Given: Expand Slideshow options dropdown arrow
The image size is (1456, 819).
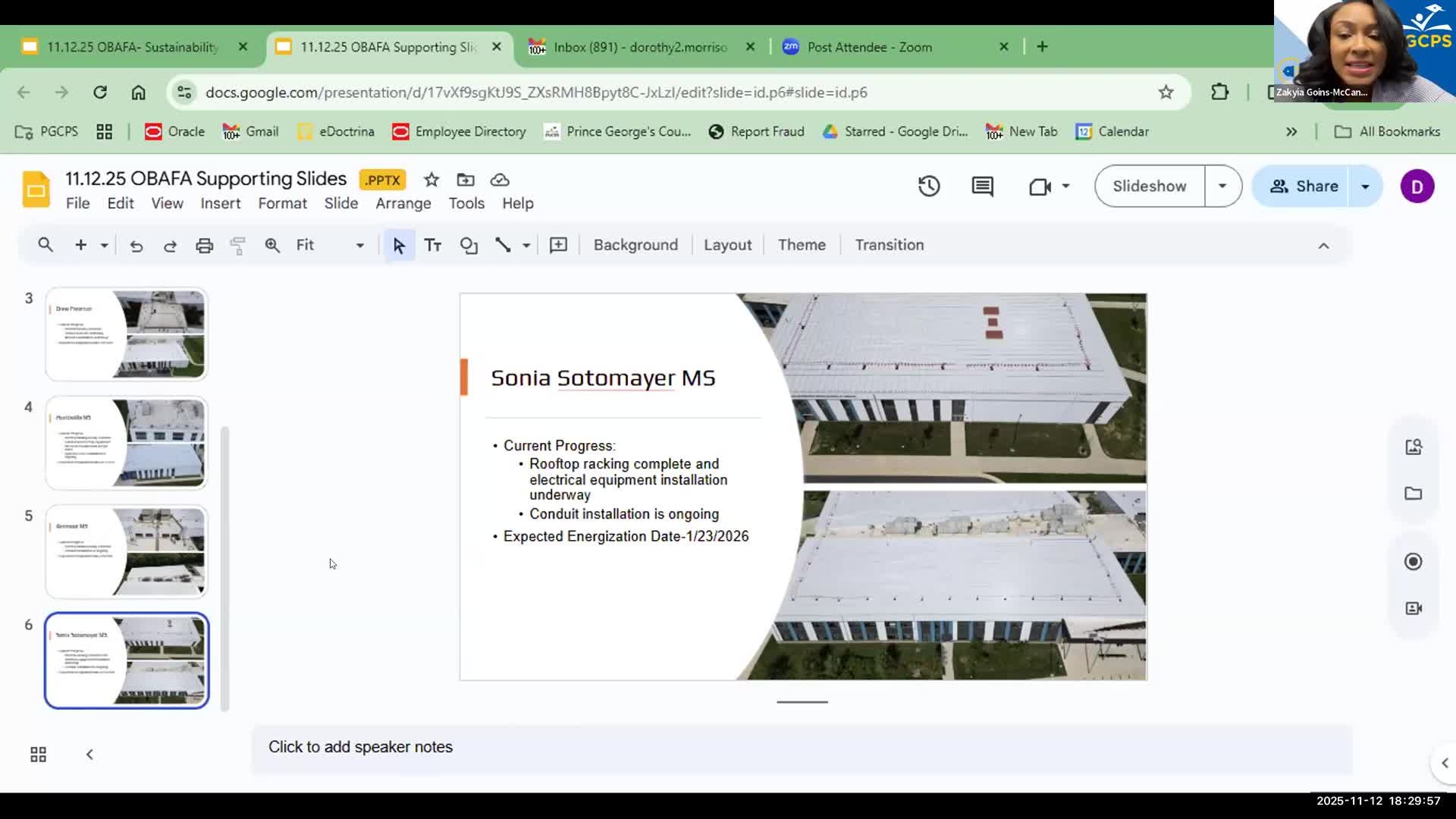Looking at the screenshot, I should [1222, 186].
